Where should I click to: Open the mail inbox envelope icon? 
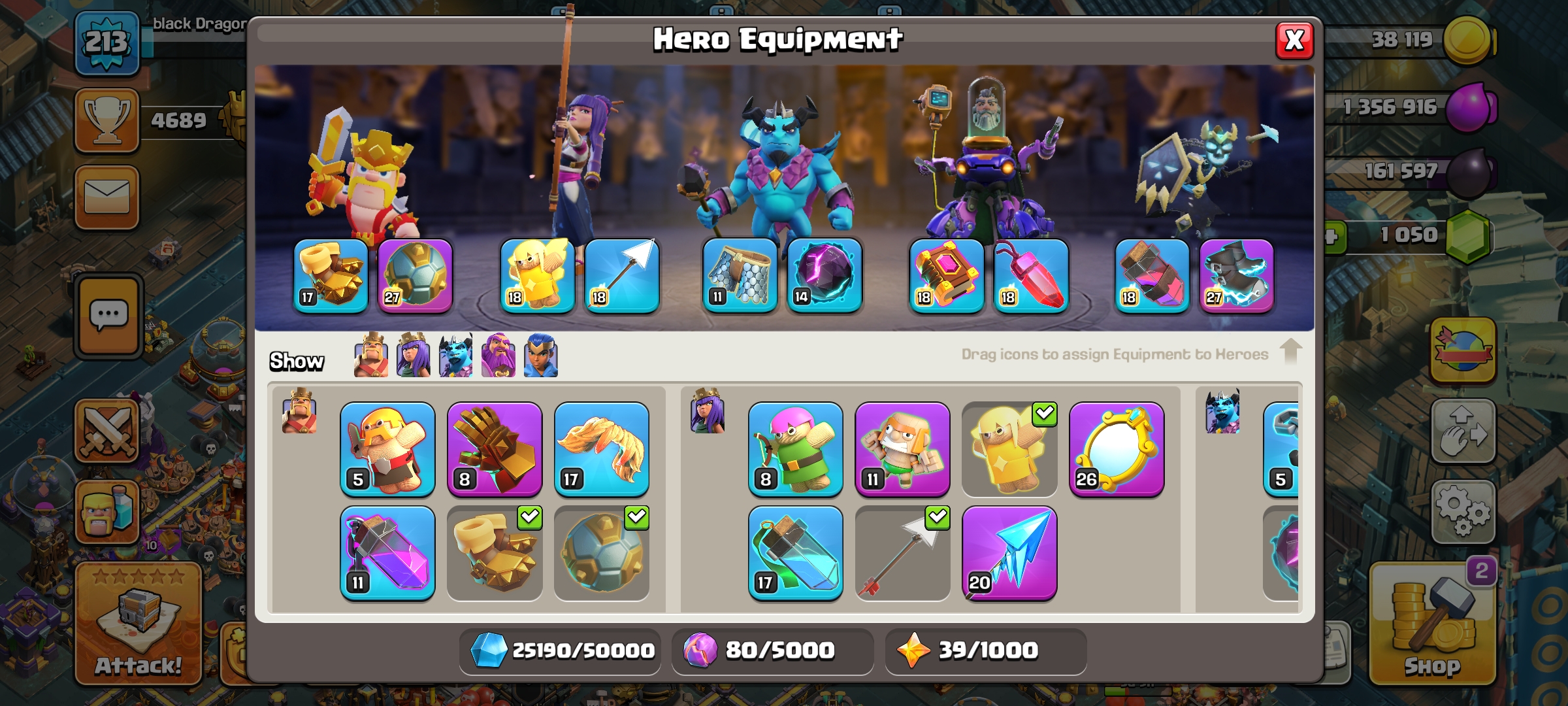107,197
